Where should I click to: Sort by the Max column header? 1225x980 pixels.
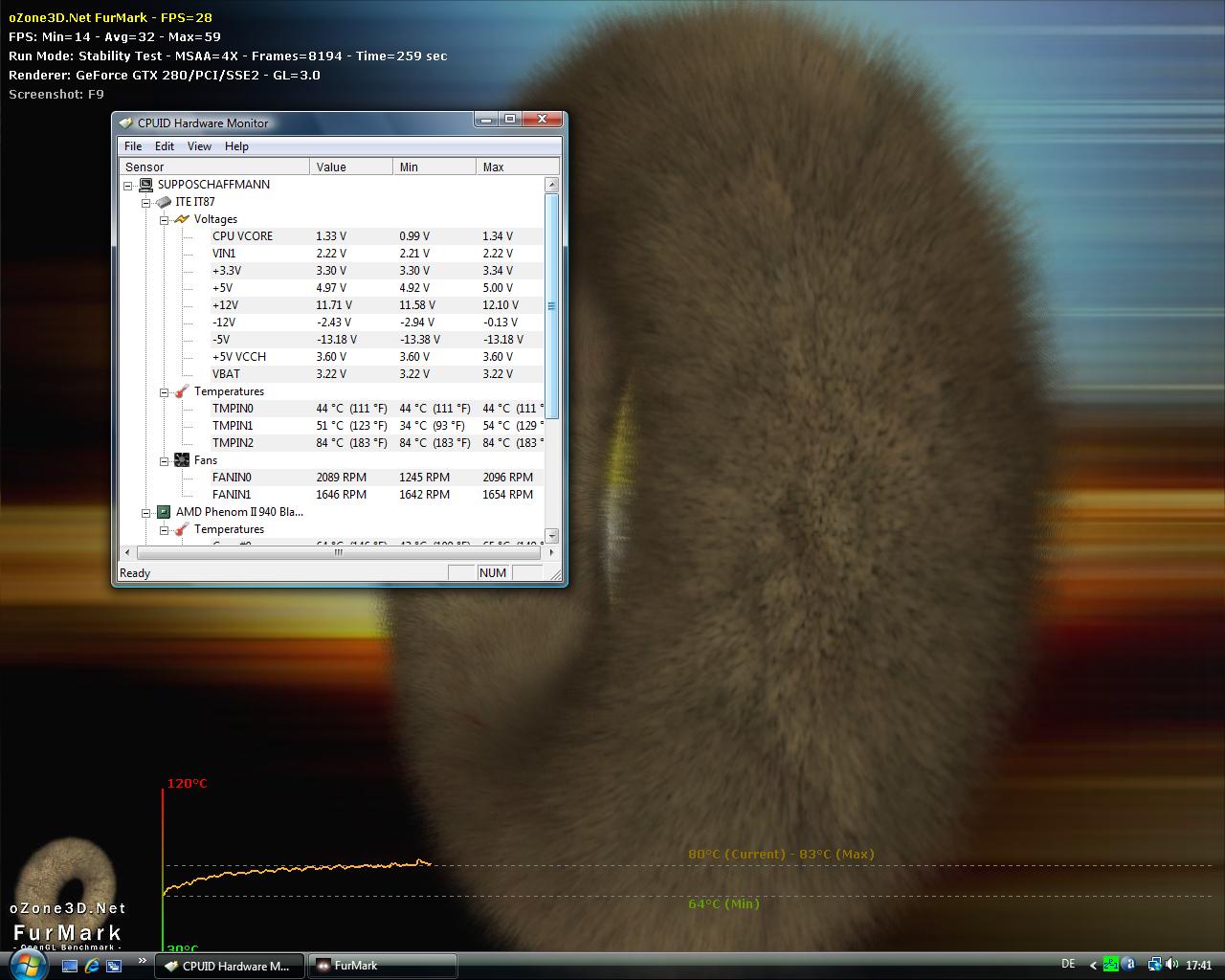tap(518, 167)
